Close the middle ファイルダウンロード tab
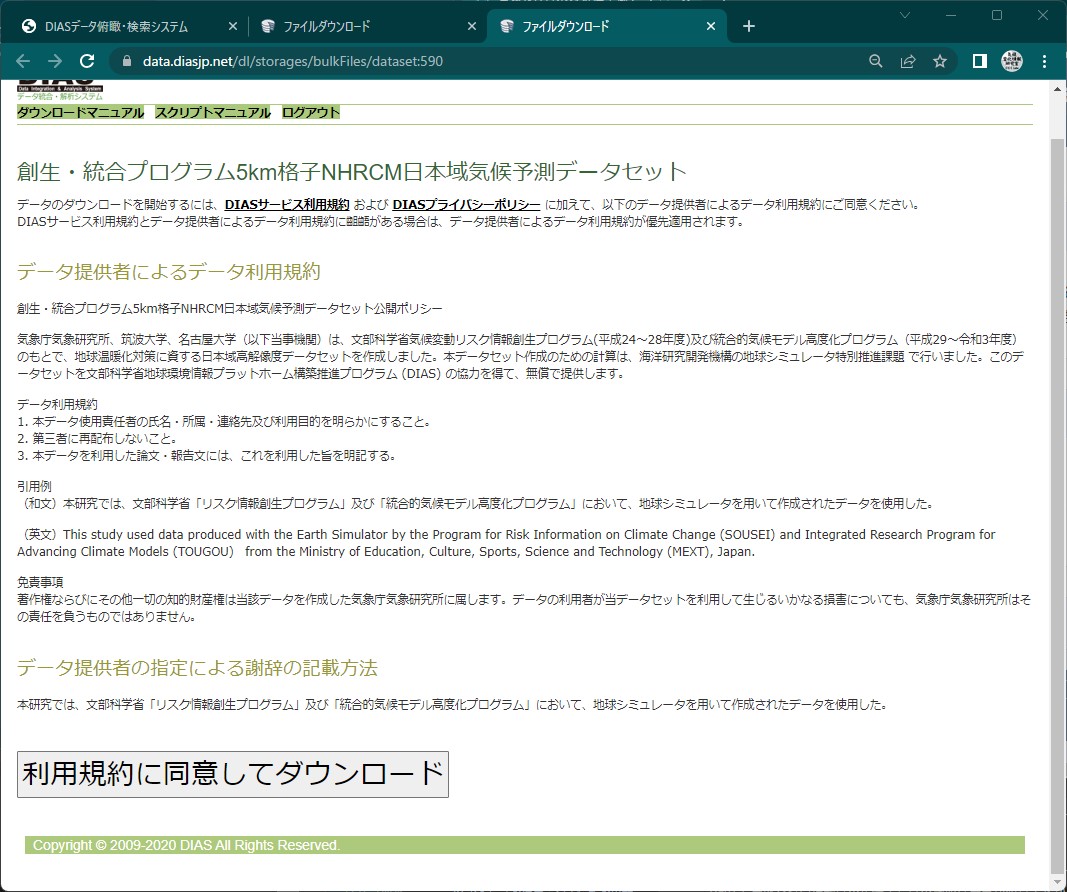This screenshot has width=1067, height=892. coord(472,26)
